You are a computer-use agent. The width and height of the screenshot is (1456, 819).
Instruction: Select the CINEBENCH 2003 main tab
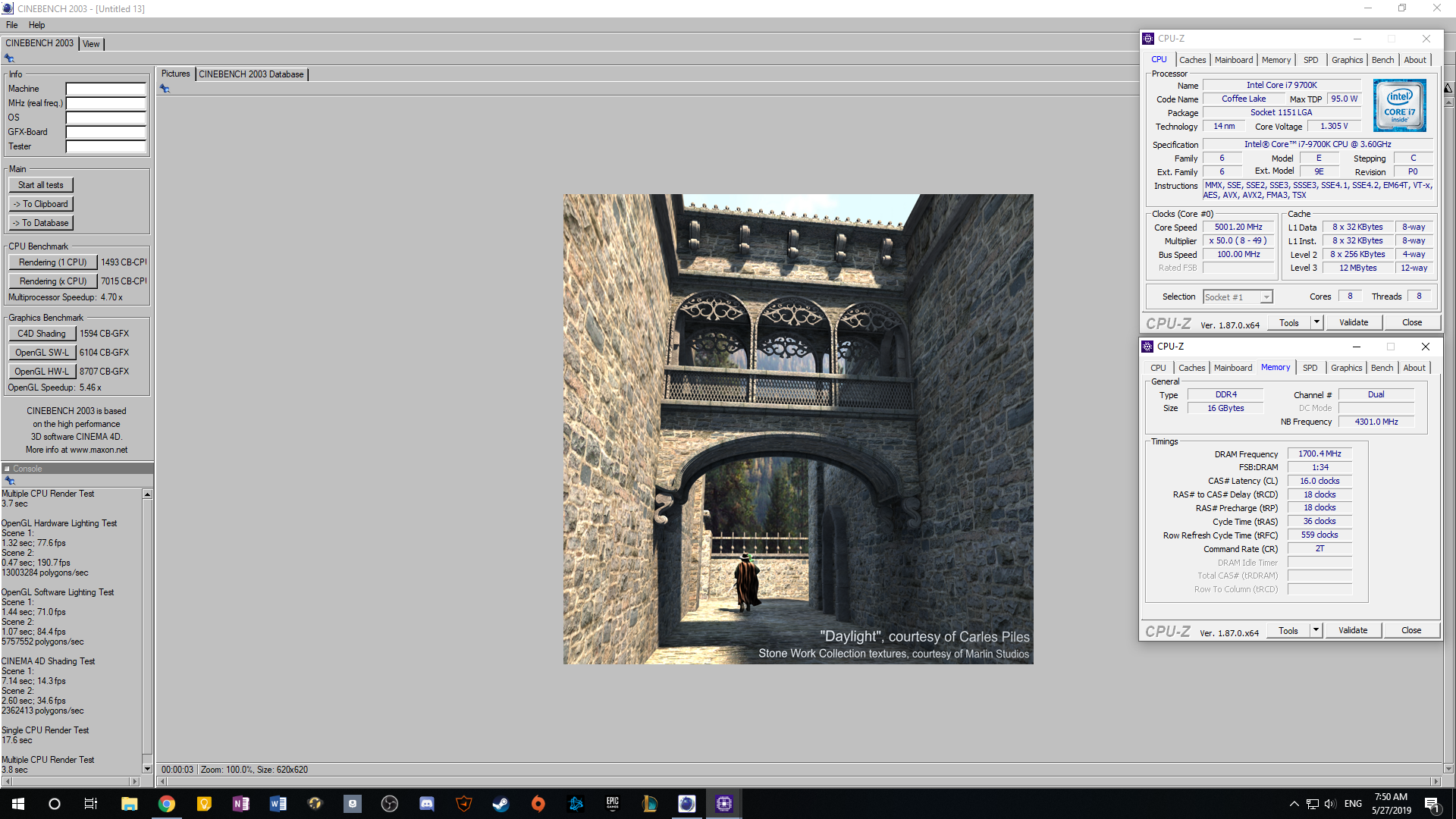[39, 43]
